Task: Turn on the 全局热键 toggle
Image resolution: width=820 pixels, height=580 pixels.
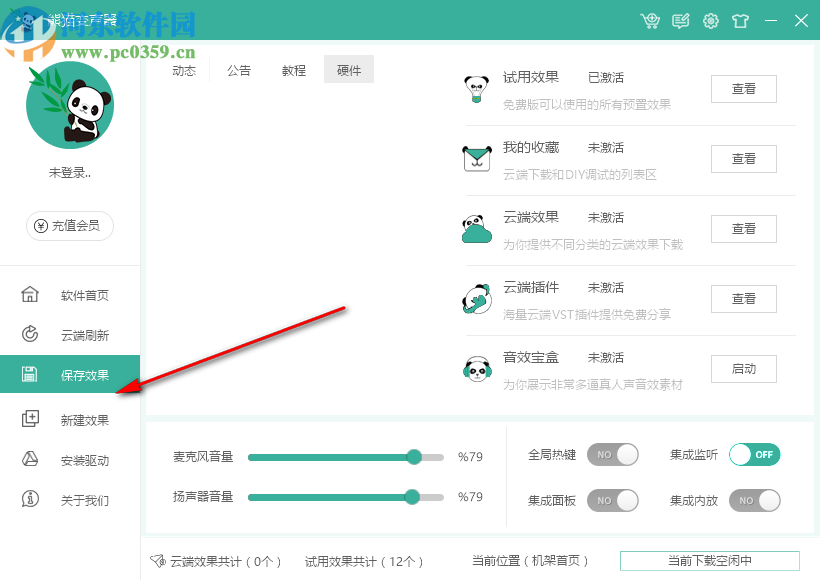Action: tap(613, 454)
